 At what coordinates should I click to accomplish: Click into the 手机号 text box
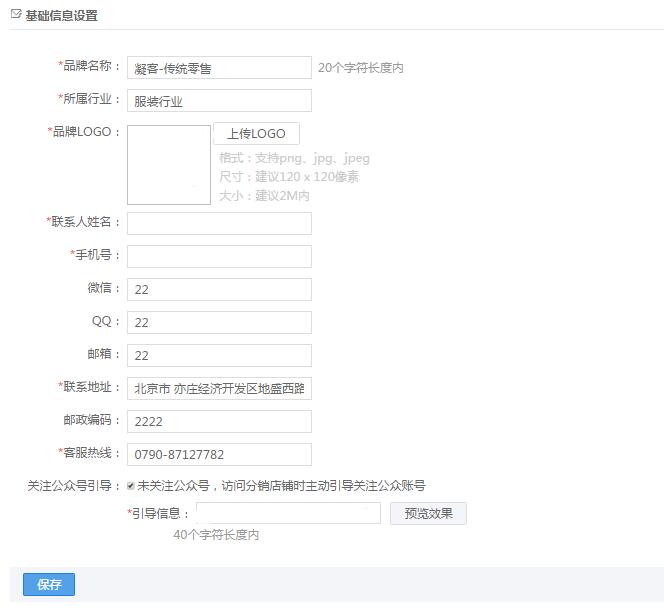219,256
